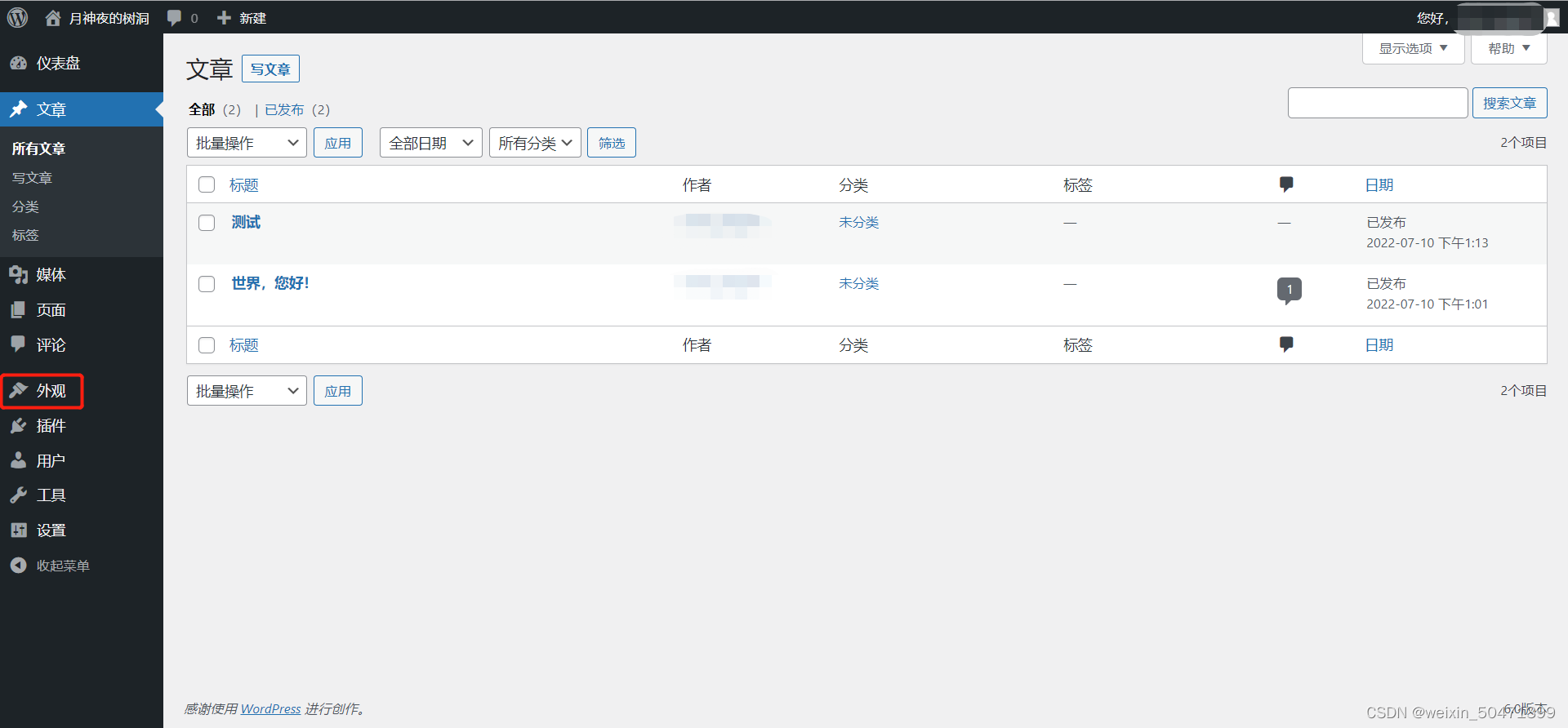
Task: Click the 媒体 media icon
Action: tap(19, 275)
